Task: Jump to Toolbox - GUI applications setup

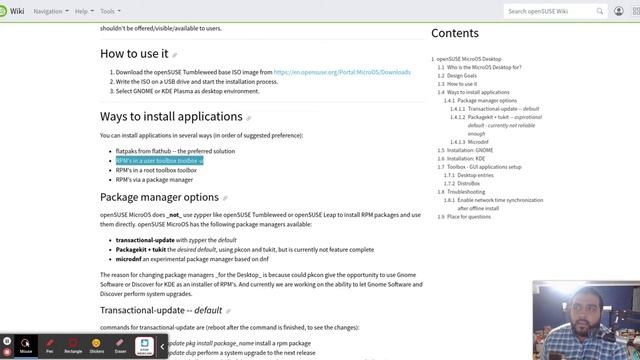Action: tap(484, 167)
